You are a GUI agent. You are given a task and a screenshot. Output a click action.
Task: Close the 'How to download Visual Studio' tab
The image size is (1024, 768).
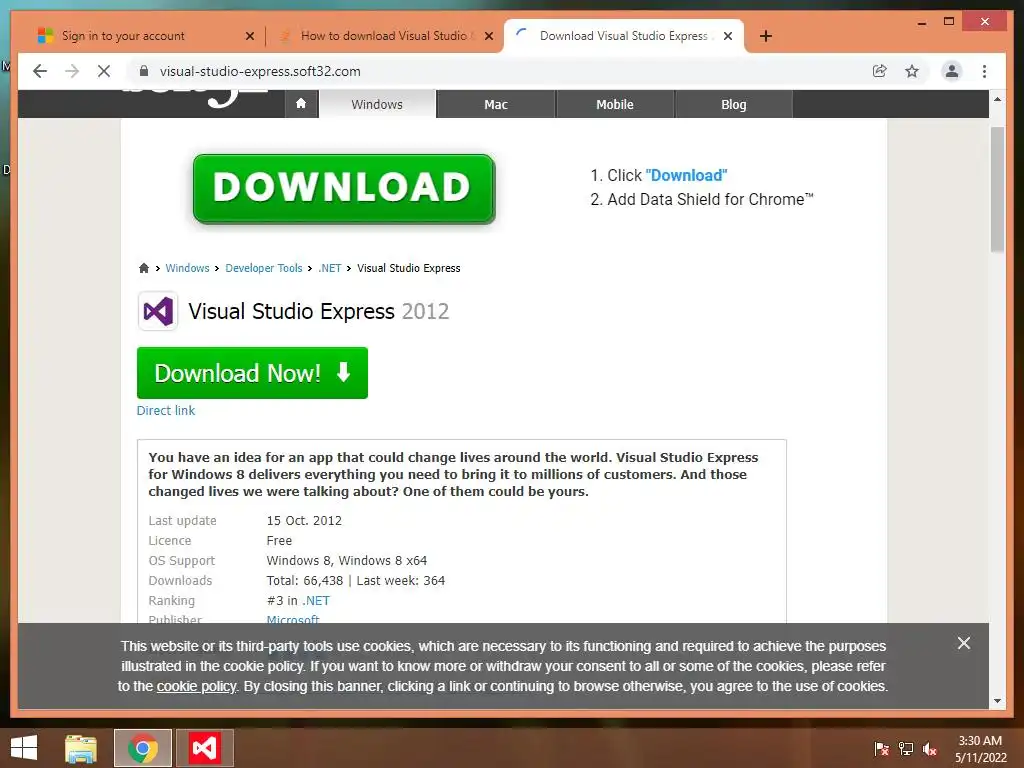tap(488, 36)
